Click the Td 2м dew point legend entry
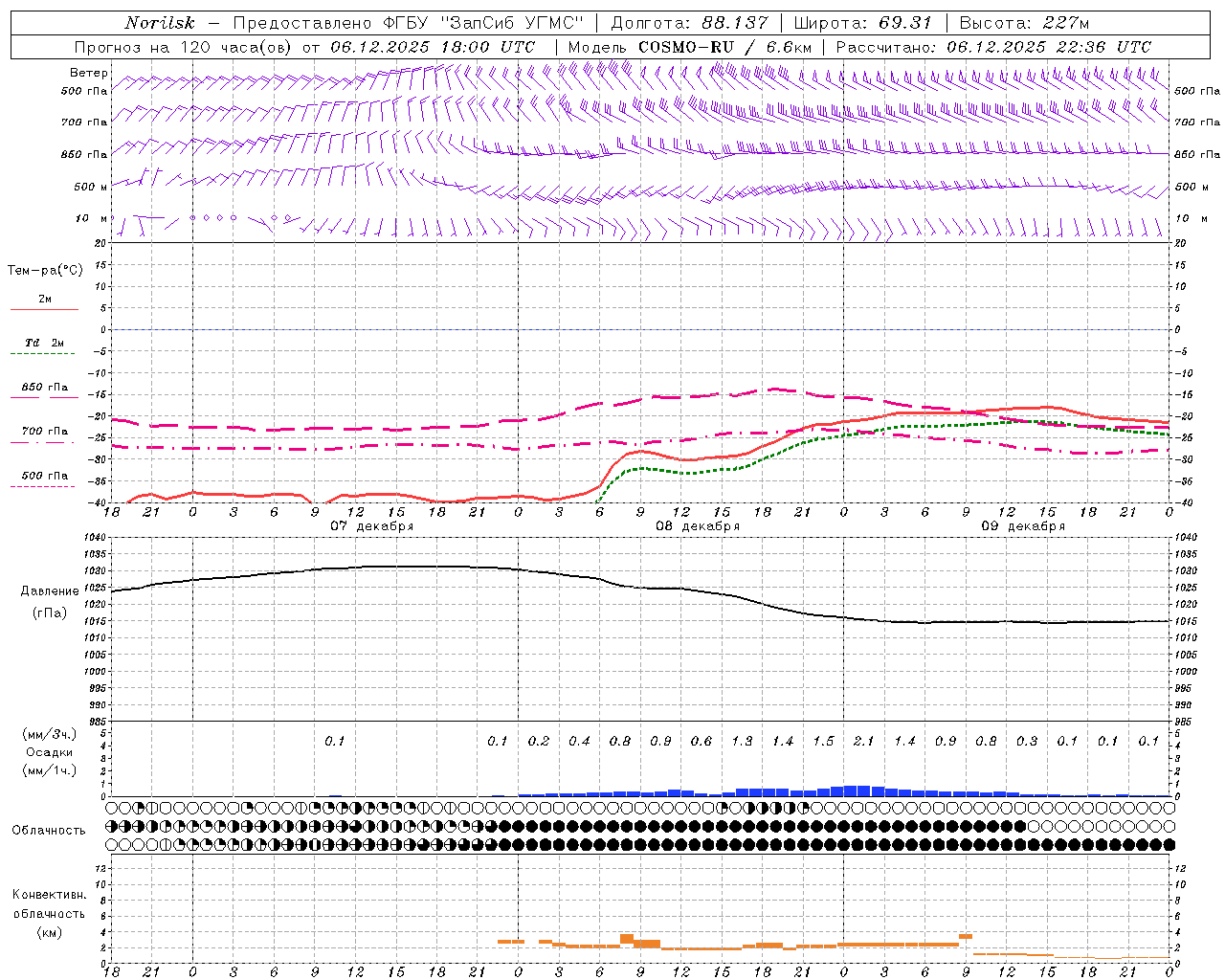 [x=45, y=343]
